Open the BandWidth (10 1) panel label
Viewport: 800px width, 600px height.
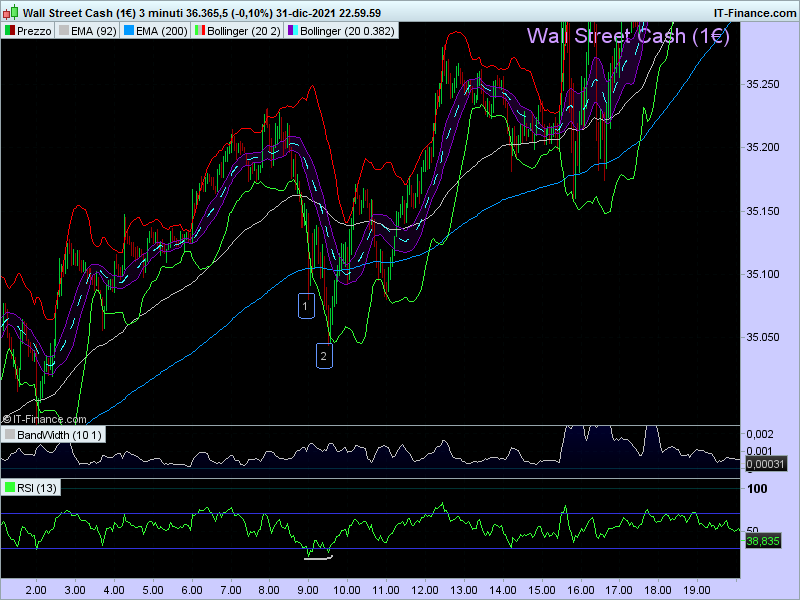(59, 435)
